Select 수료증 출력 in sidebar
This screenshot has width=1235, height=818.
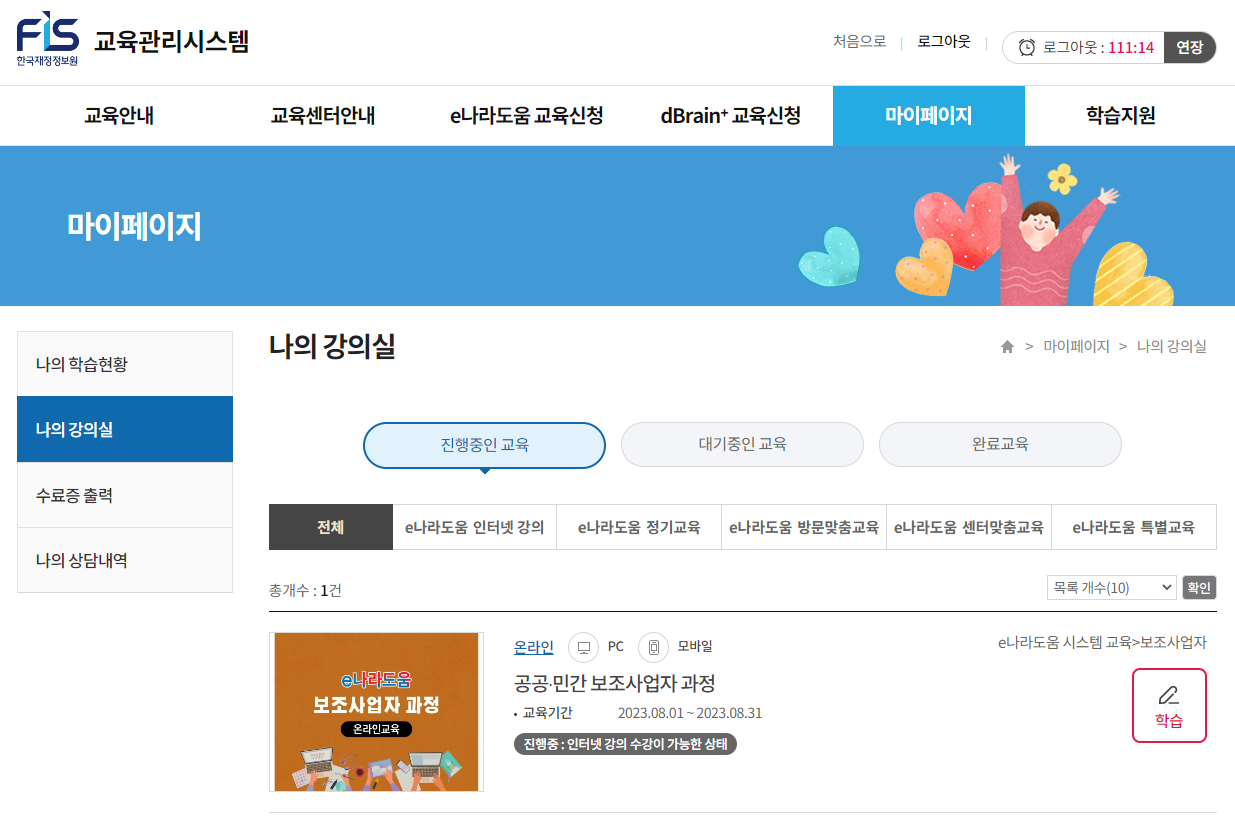click(x=125, y=495)
